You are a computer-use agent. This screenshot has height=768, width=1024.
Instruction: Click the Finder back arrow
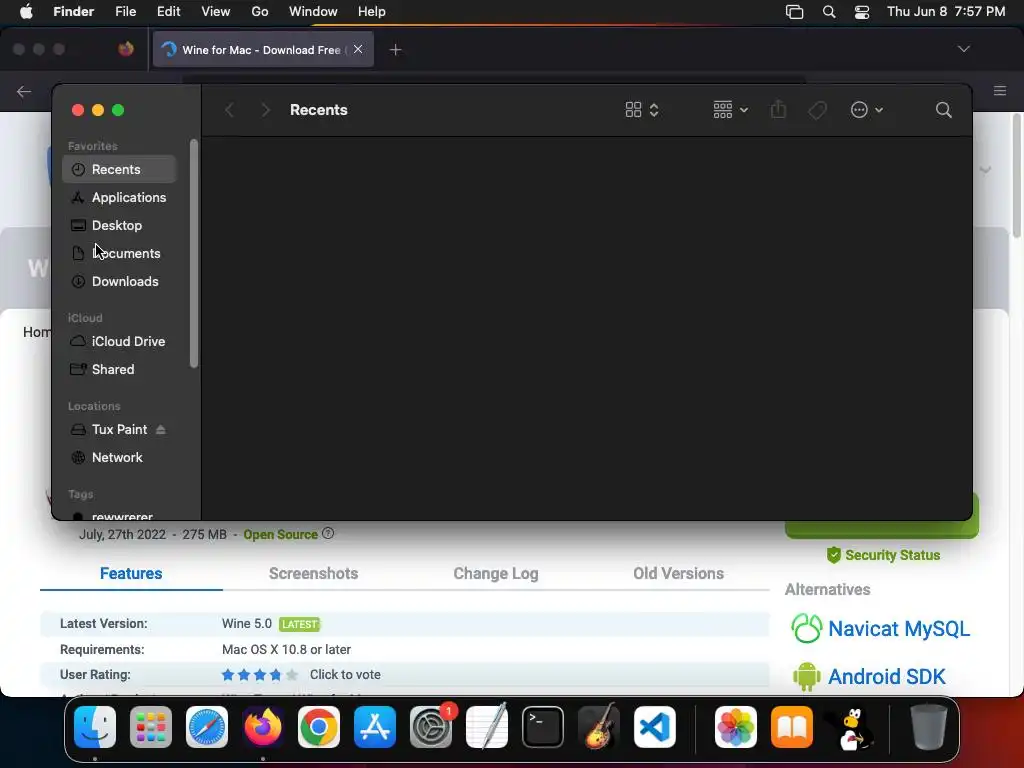(229, 110)
